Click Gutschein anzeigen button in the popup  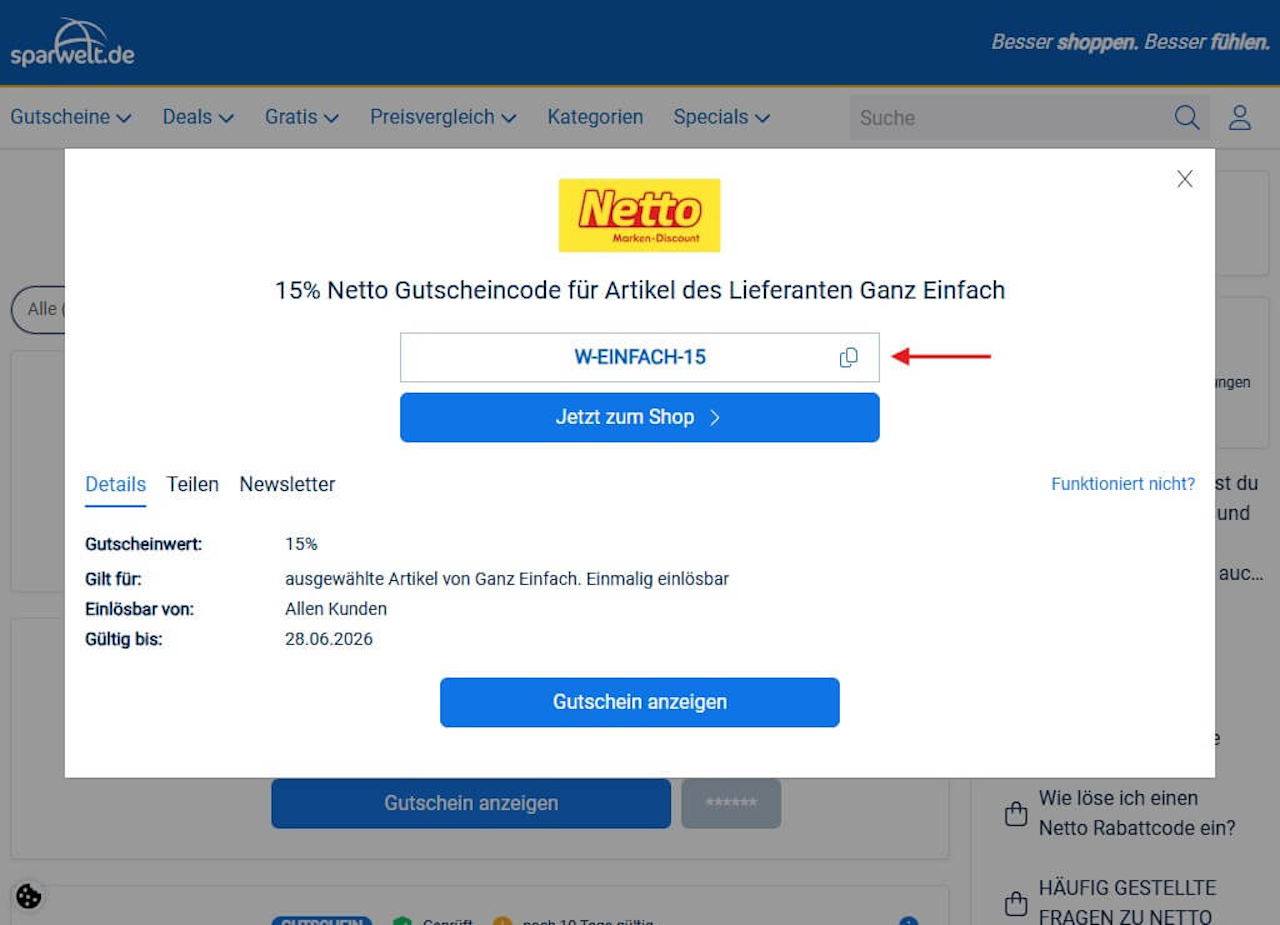pyautogui.click(x=640, y=702)
